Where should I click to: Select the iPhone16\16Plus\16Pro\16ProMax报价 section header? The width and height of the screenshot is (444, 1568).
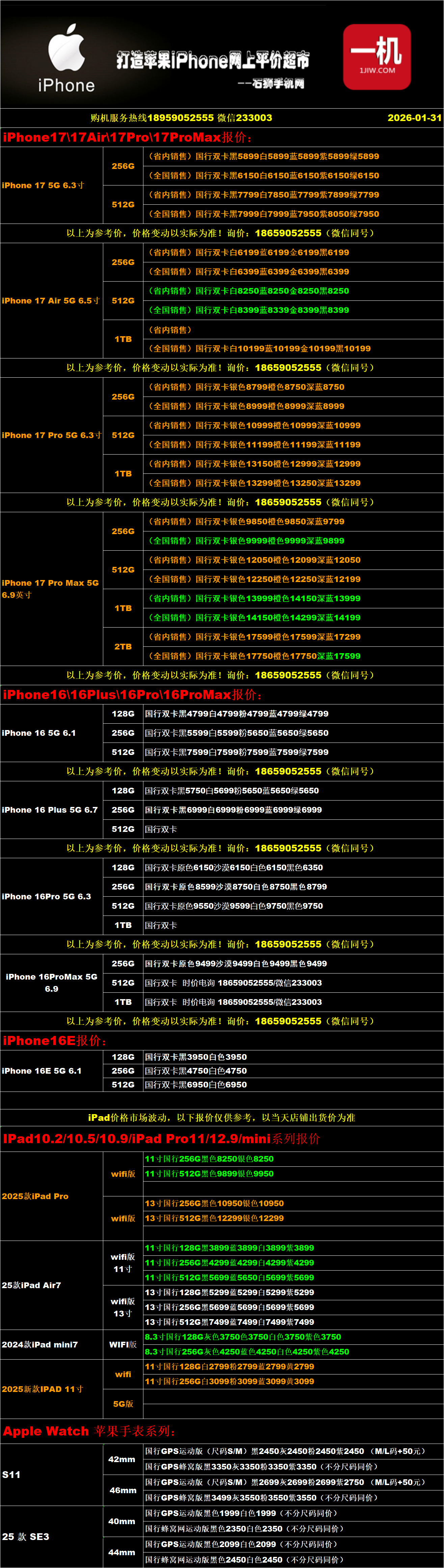point(133,695)
